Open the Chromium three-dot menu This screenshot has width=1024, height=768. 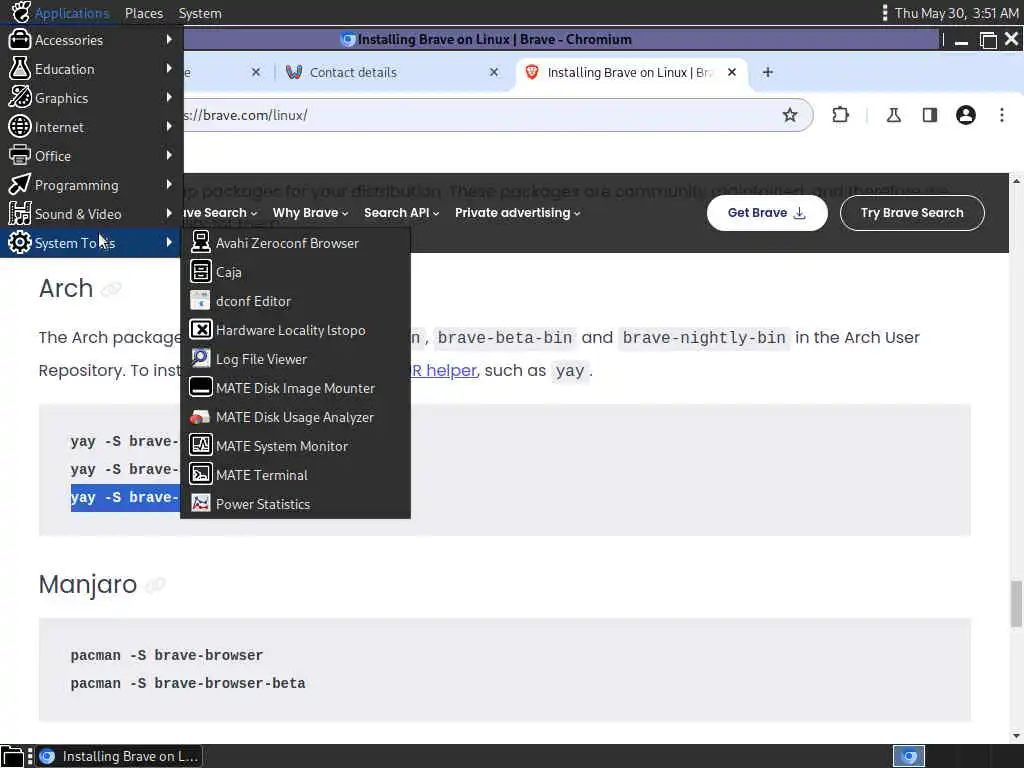tap(1001, 116)
